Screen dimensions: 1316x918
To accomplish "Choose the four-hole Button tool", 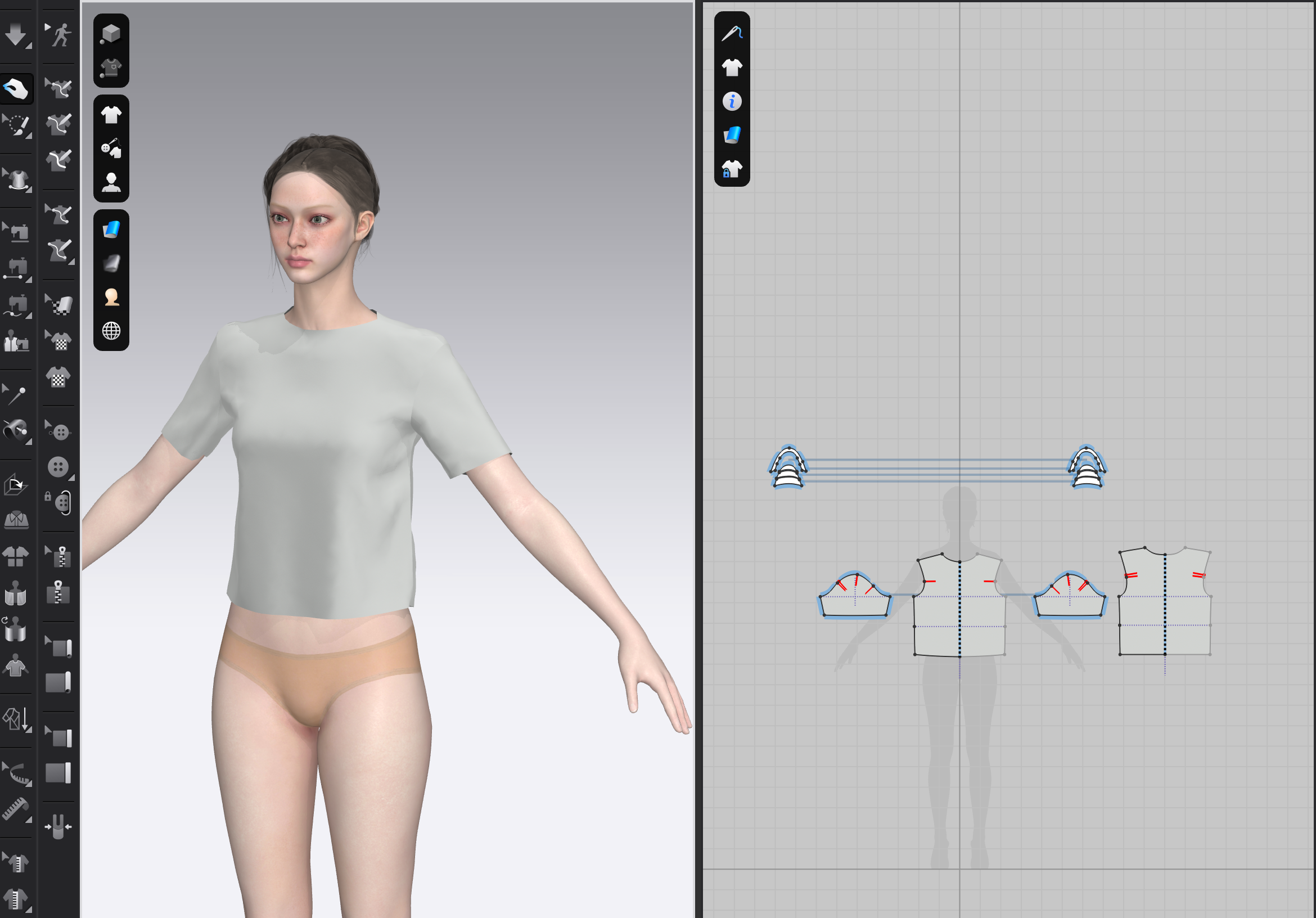I will 58,467.
